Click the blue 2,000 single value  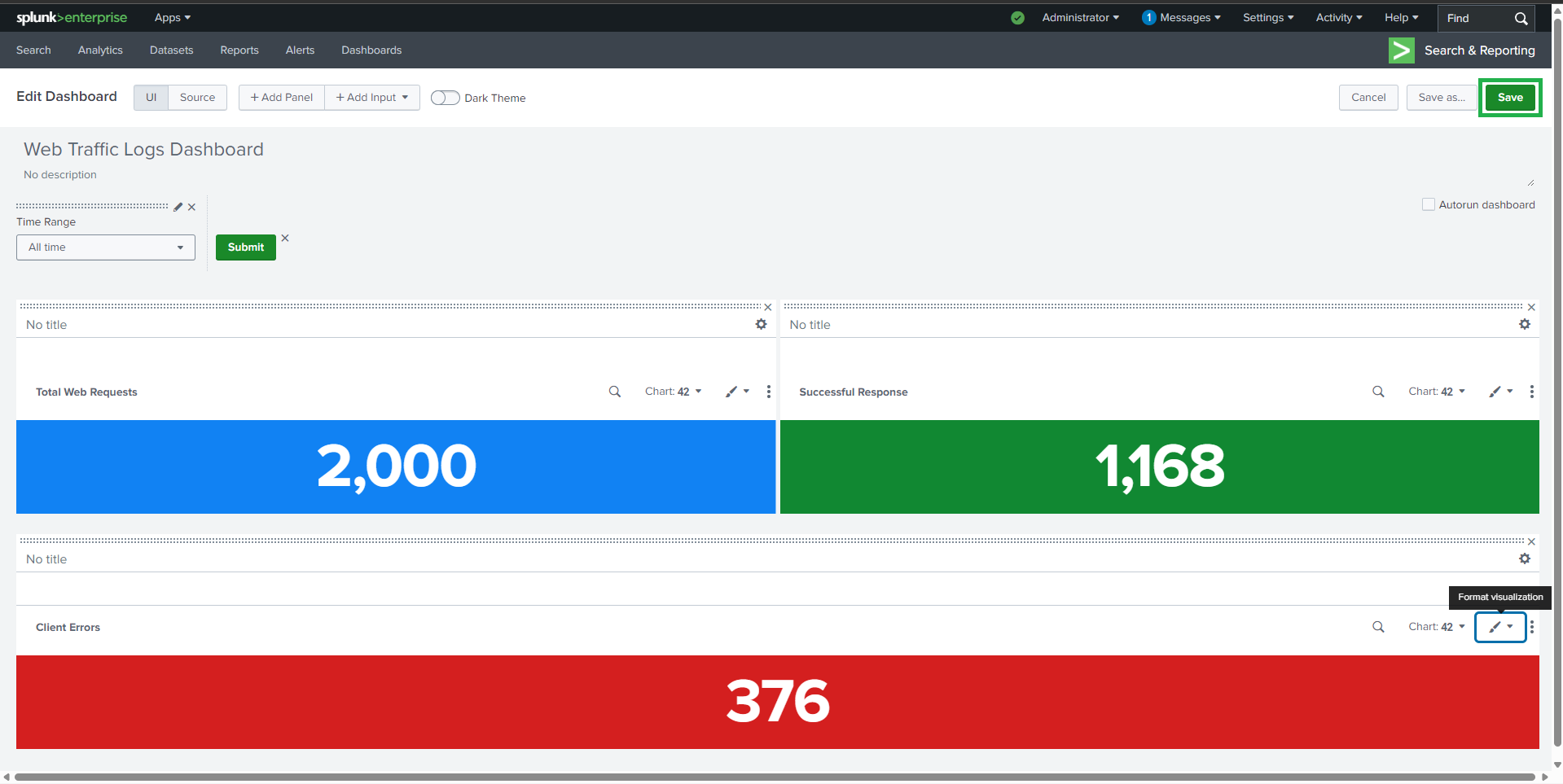396,466
